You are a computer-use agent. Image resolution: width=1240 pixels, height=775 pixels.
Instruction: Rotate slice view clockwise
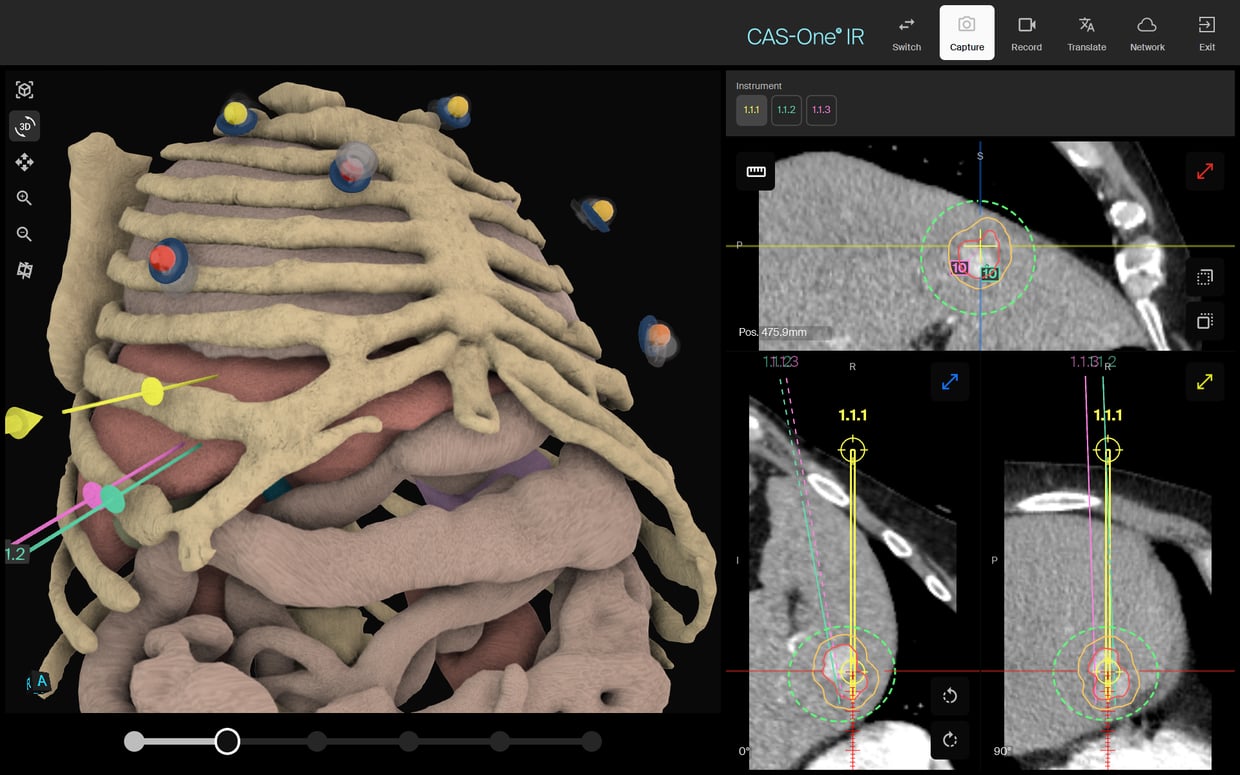coord(950,740)
